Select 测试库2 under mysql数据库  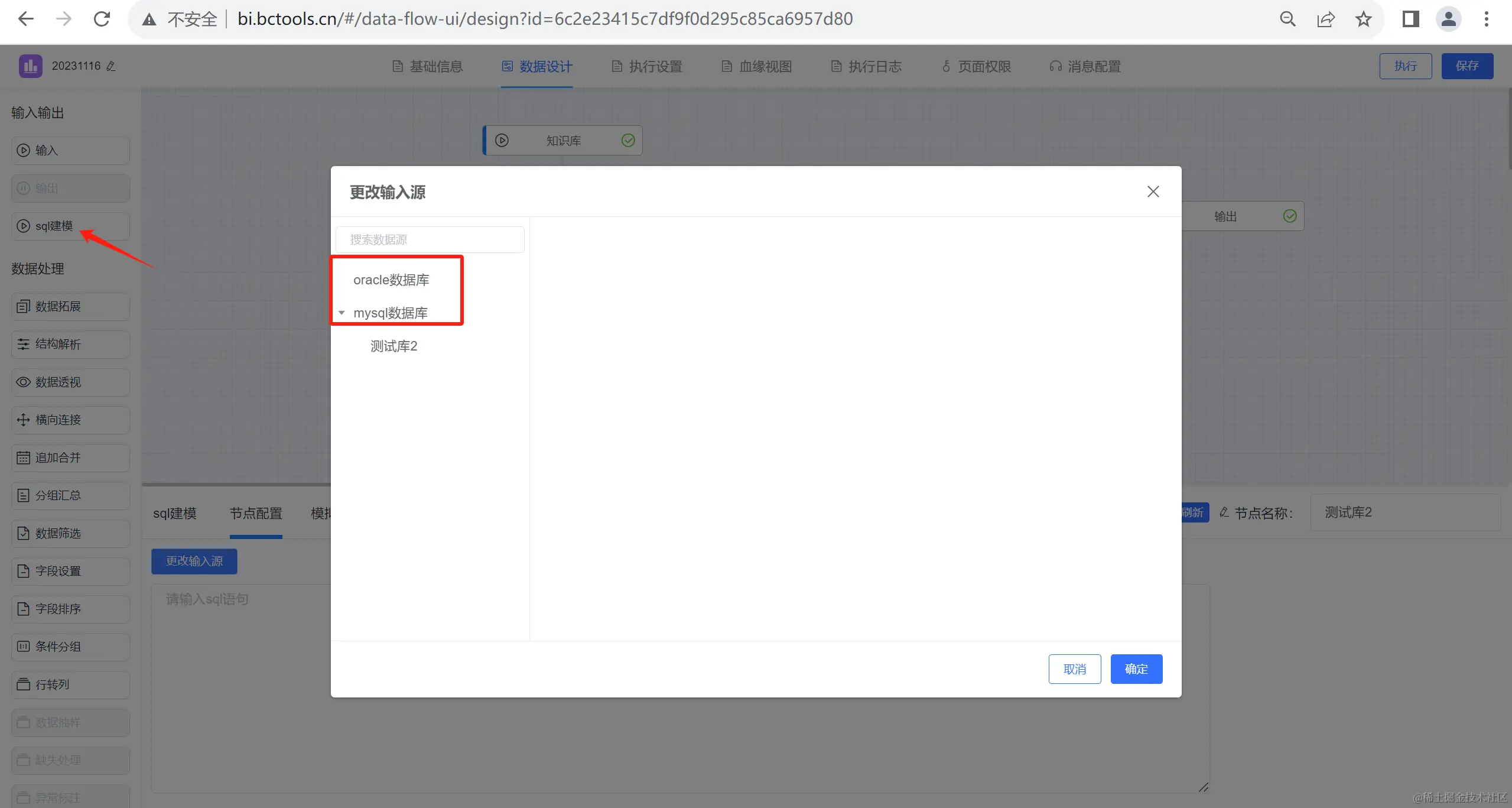tap(394, 346)
